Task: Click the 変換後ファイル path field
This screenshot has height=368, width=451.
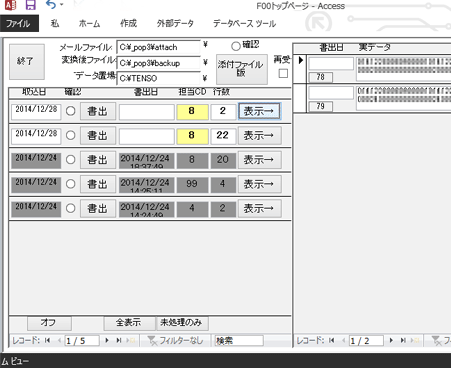Action: click(x=158, y=63)
